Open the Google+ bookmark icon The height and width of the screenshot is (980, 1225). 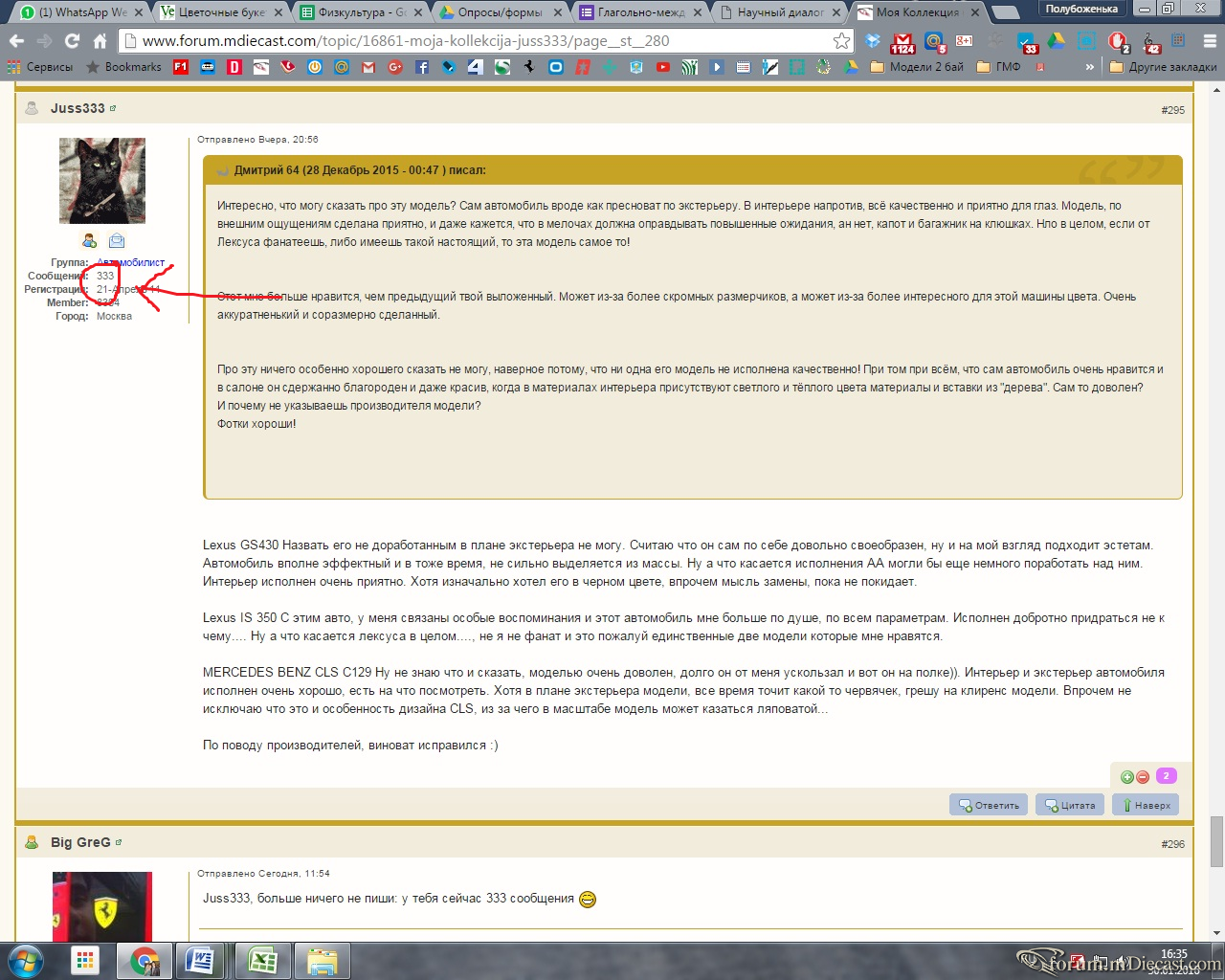[395, 67]
